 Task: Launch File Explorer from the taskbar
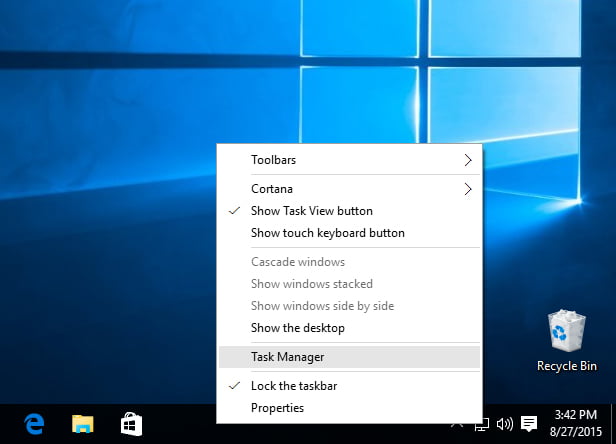(x=82, y=424)
